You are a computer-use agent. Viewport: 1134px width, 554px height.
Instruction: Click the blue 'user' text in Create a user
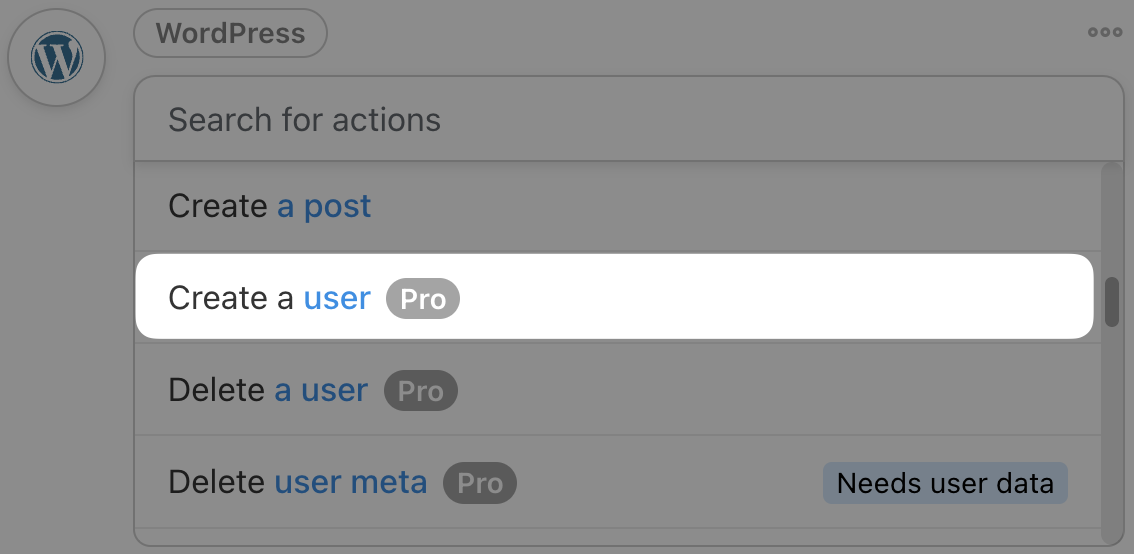(337, 298)
